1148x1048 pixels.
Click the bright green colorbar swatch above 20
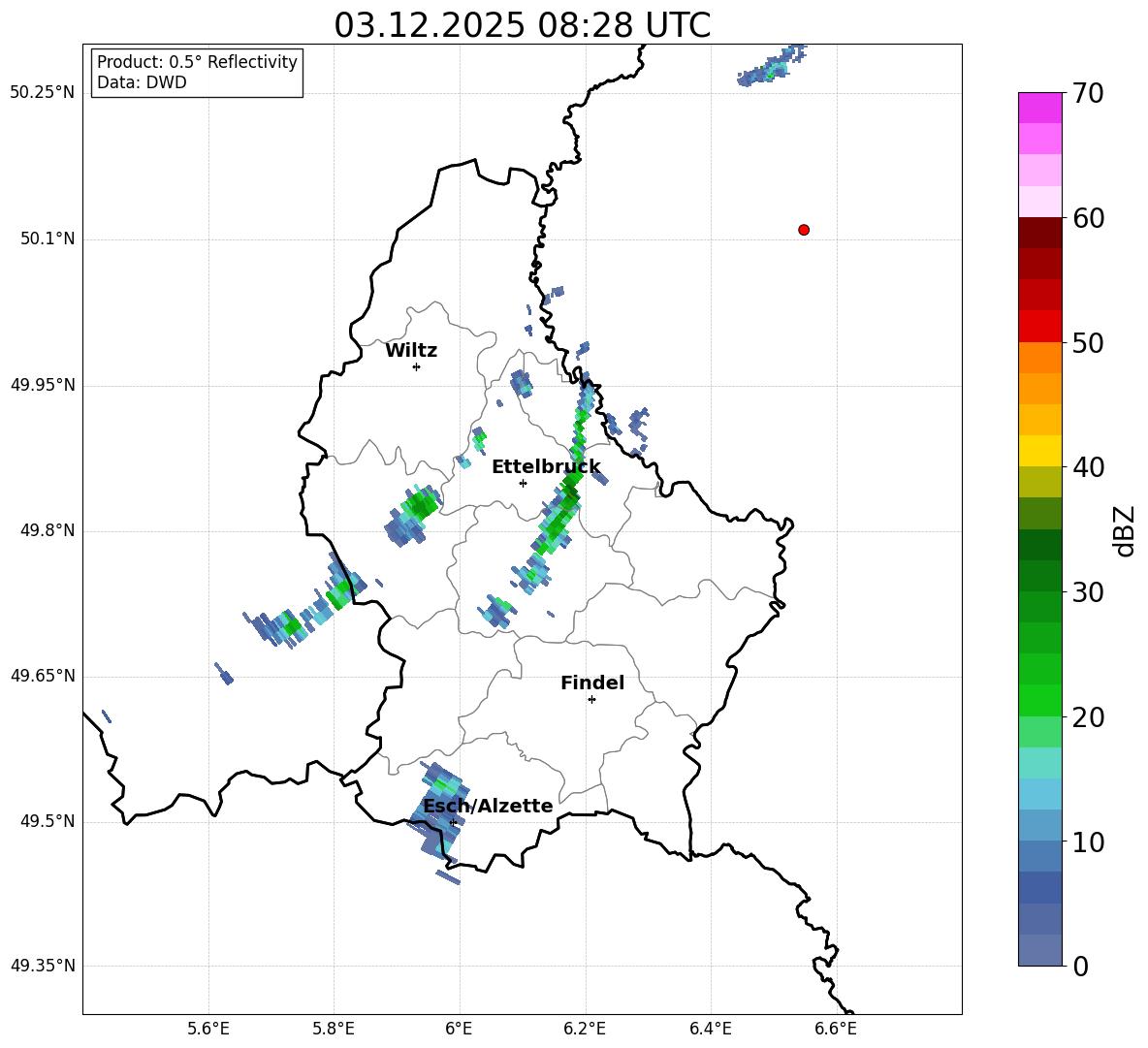1039,700
